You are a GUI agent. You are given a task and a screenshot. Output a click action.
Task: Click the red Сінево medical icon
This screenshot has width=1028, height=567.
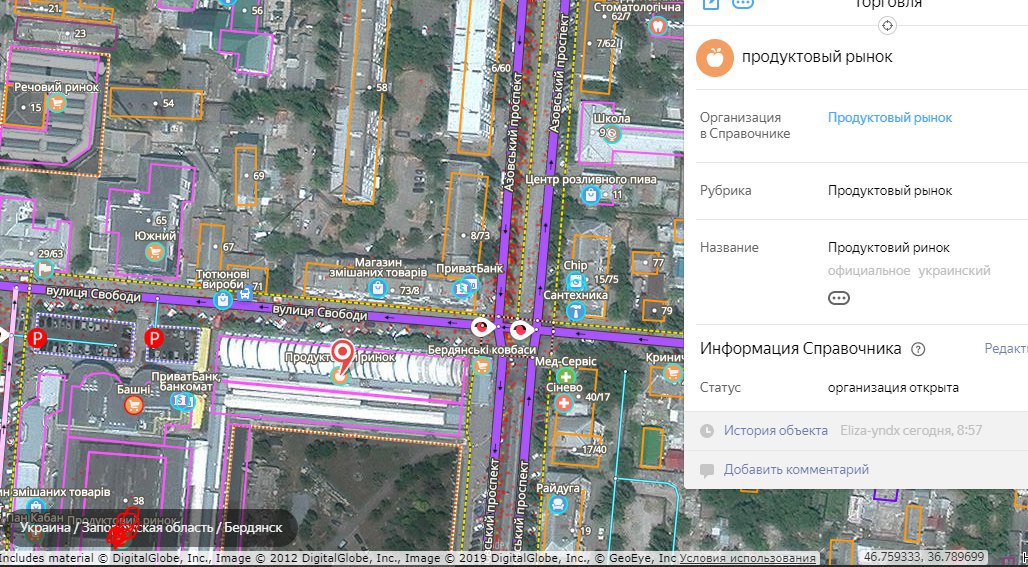tap(564, 403)
